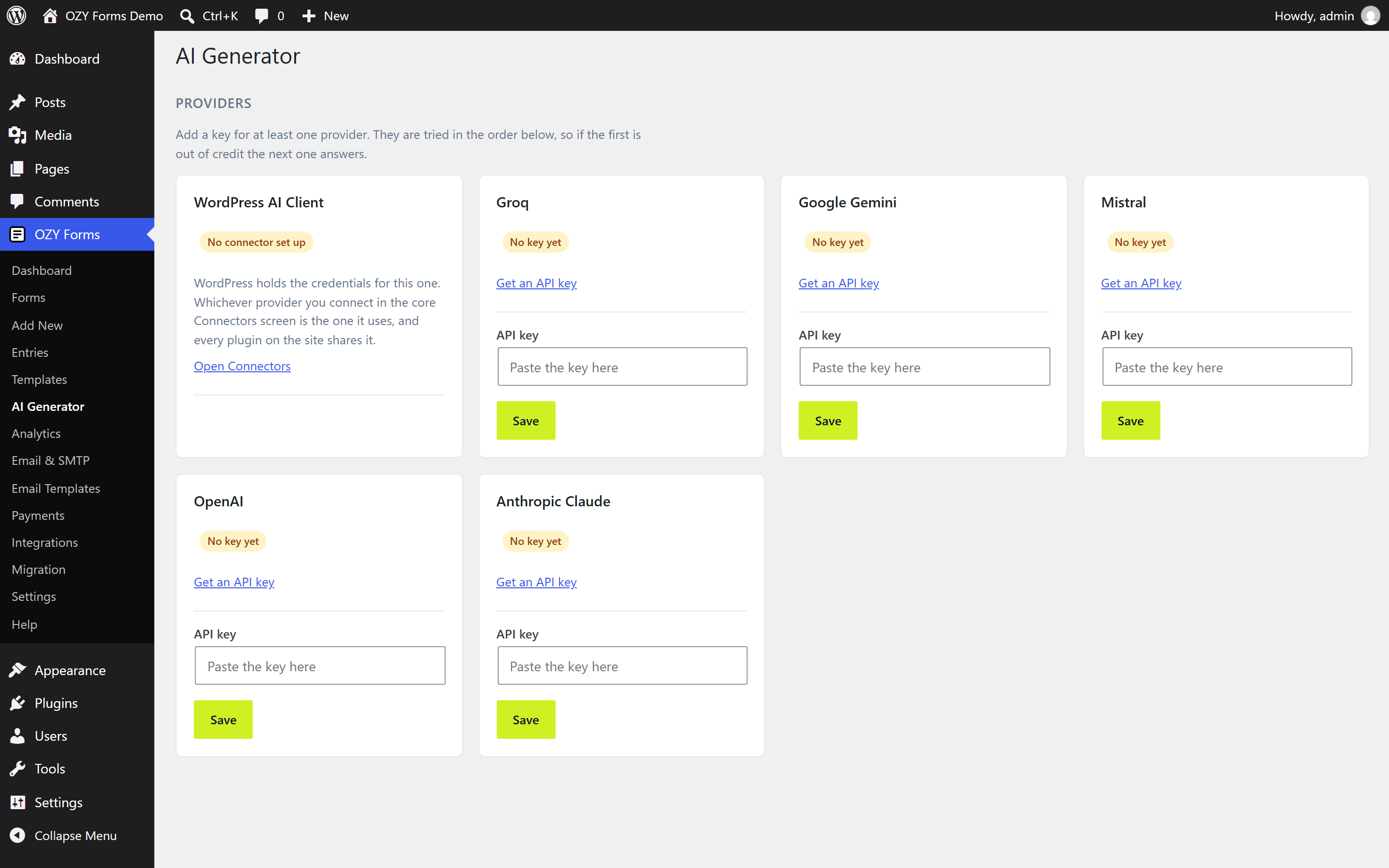Click Collapse Menu label

point(76,835)
